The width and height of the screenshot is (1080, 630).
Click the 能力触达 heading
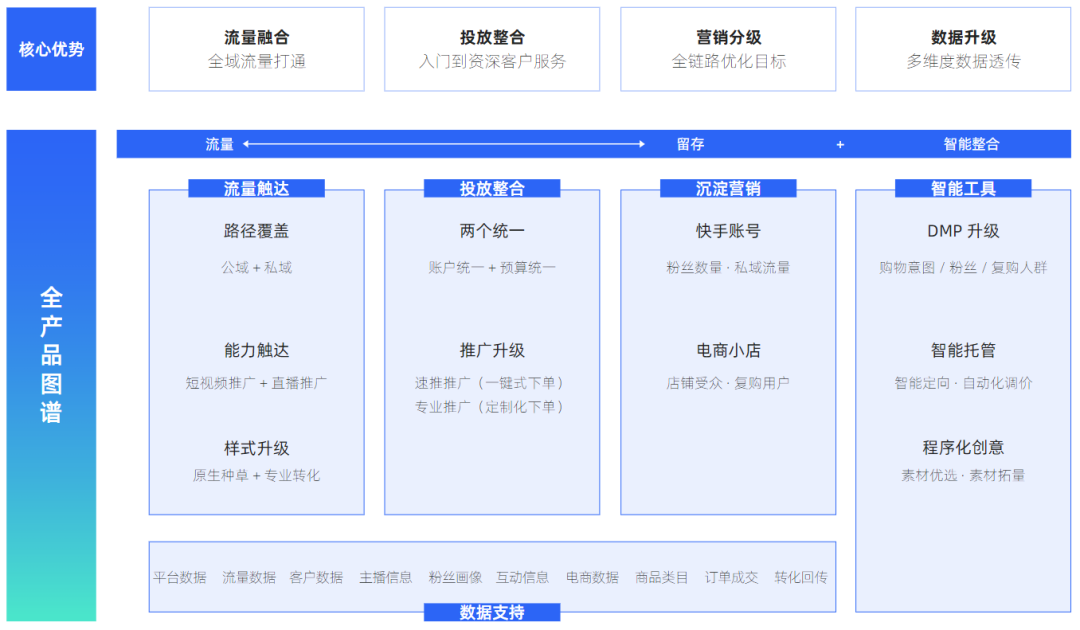pyautogui.click(x=256, y=350)
